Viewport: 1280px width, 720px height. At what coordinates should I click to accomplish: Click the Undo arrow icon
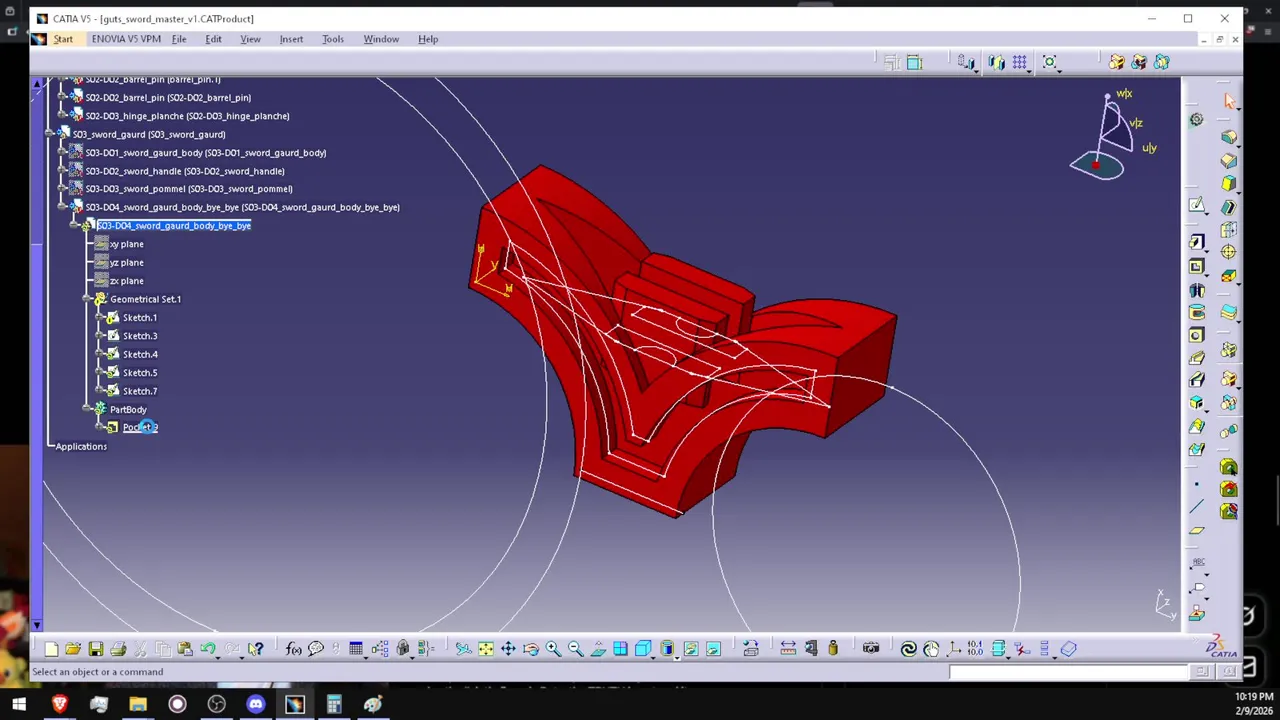point(208,649)
